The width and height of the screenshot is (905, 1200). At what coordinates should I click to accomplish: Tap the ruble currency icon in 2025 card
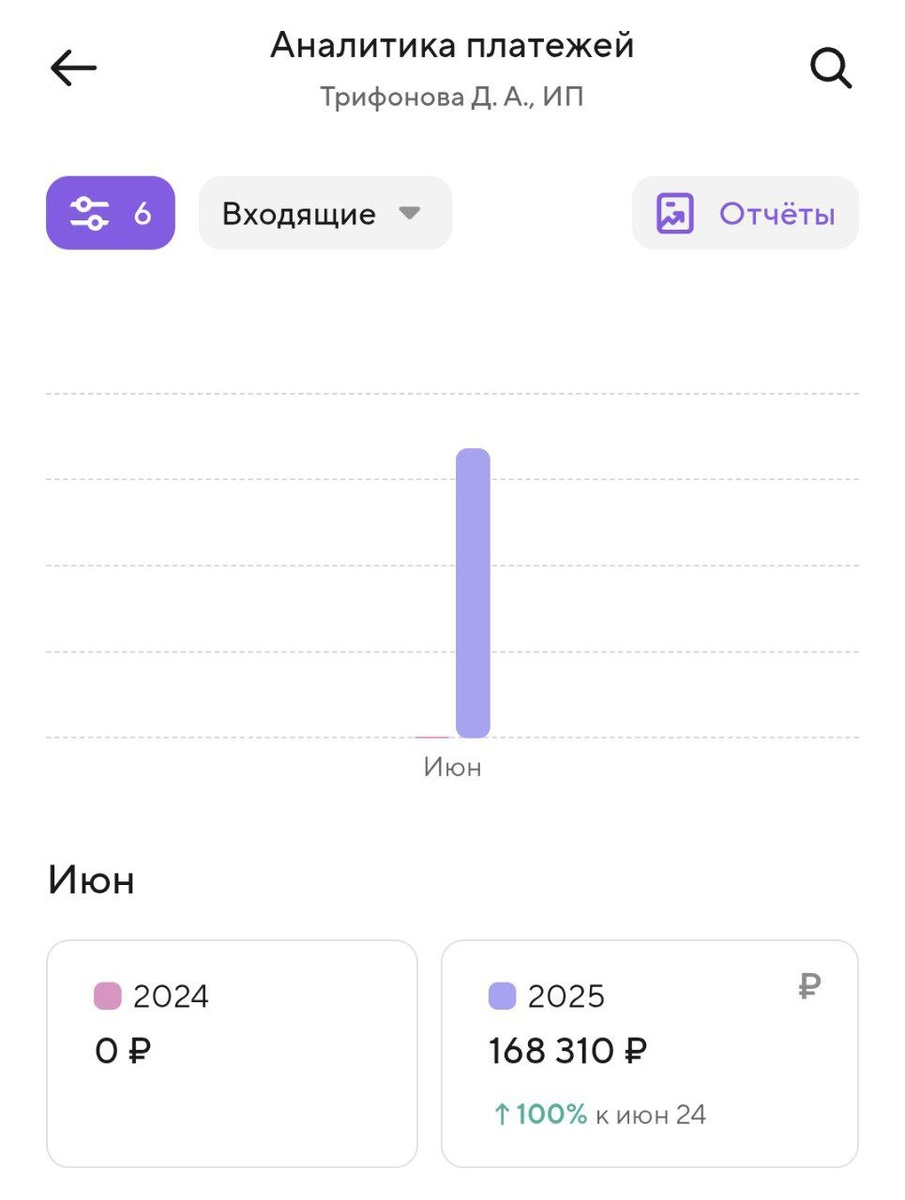[x=810, y=989]
